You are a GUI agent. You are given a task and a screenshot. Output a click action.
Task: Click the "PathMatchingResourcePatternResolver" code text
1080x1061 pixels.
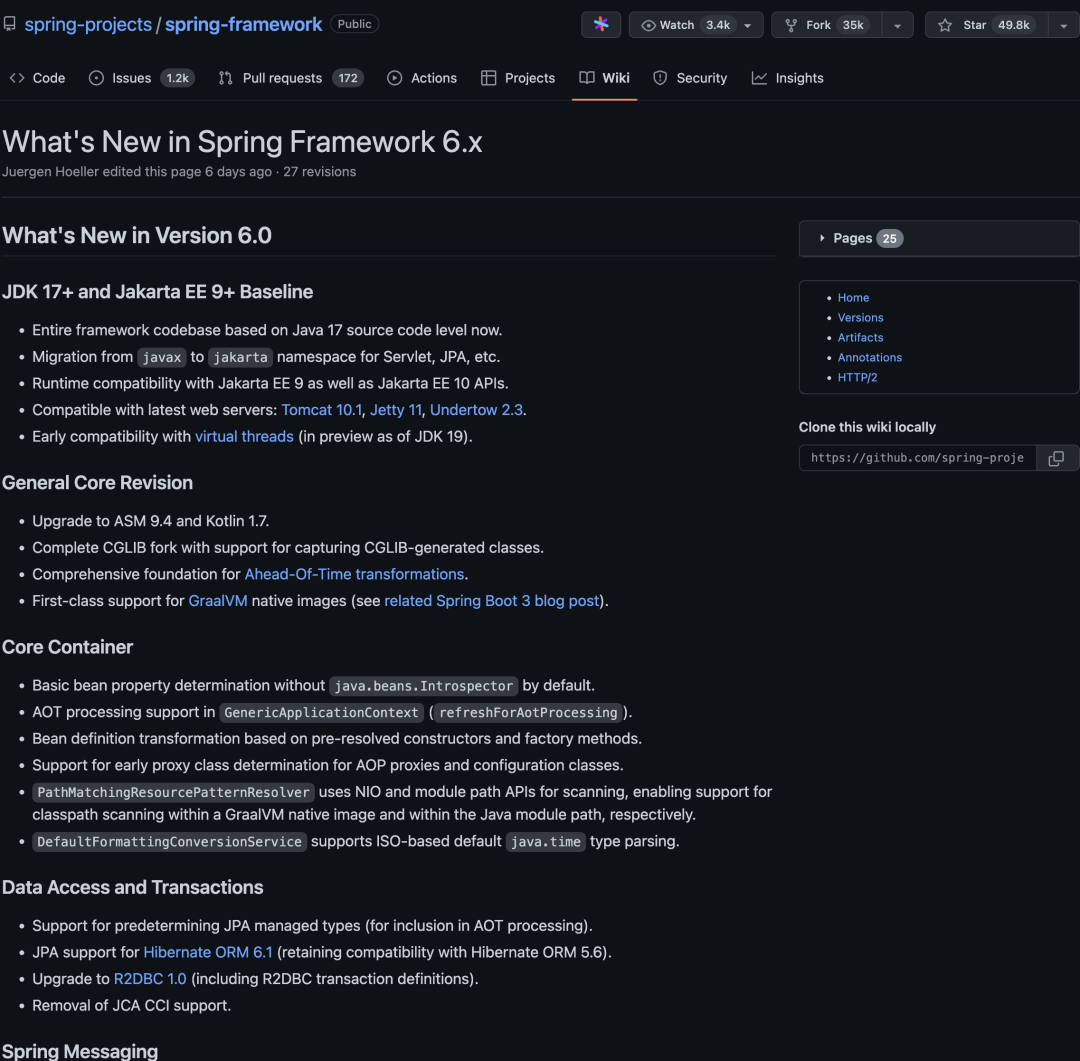tap(174, 792)
